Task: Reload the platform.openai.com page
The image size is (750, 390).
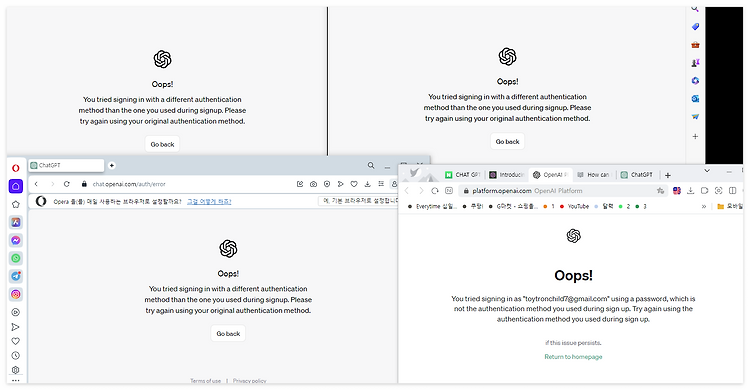Action: pyautogui.click(x=435, y=190)
